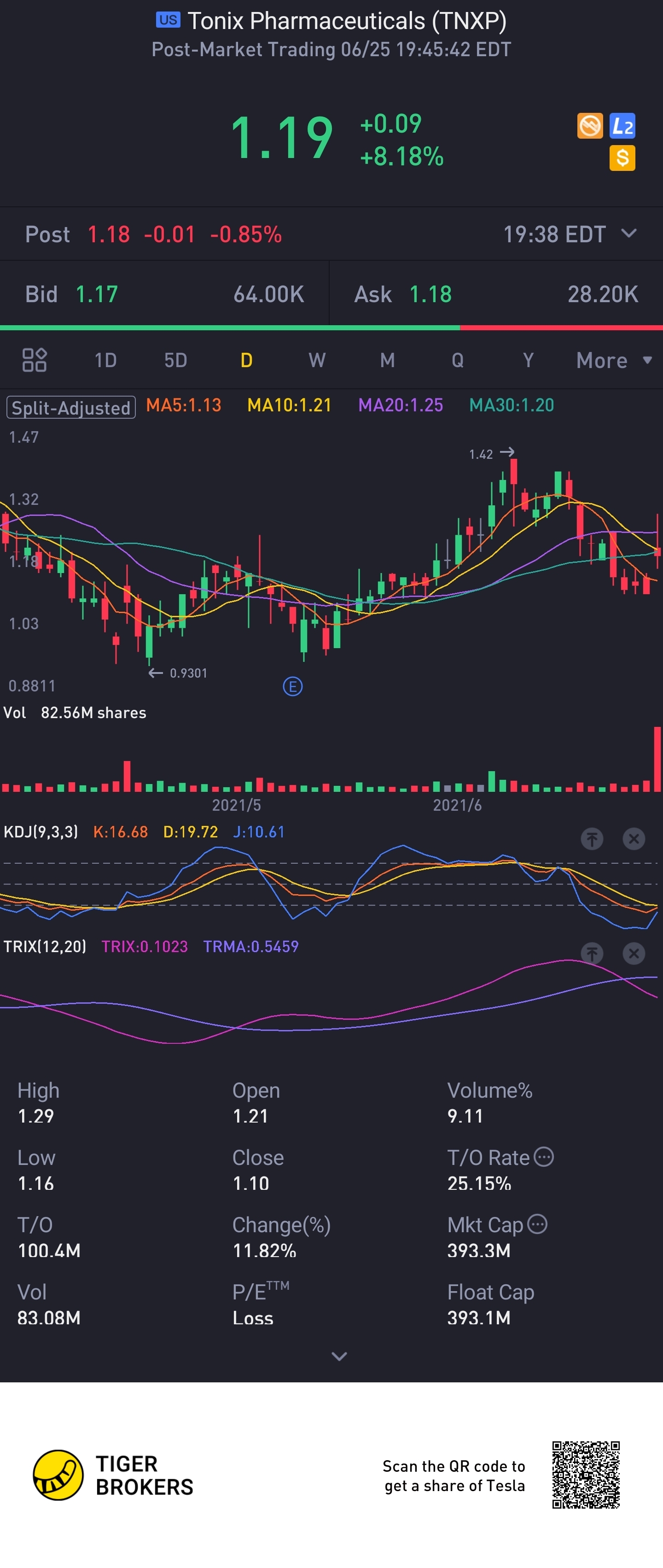
Task: Switch chart to 1D view
Action: (x=105, y=360)
